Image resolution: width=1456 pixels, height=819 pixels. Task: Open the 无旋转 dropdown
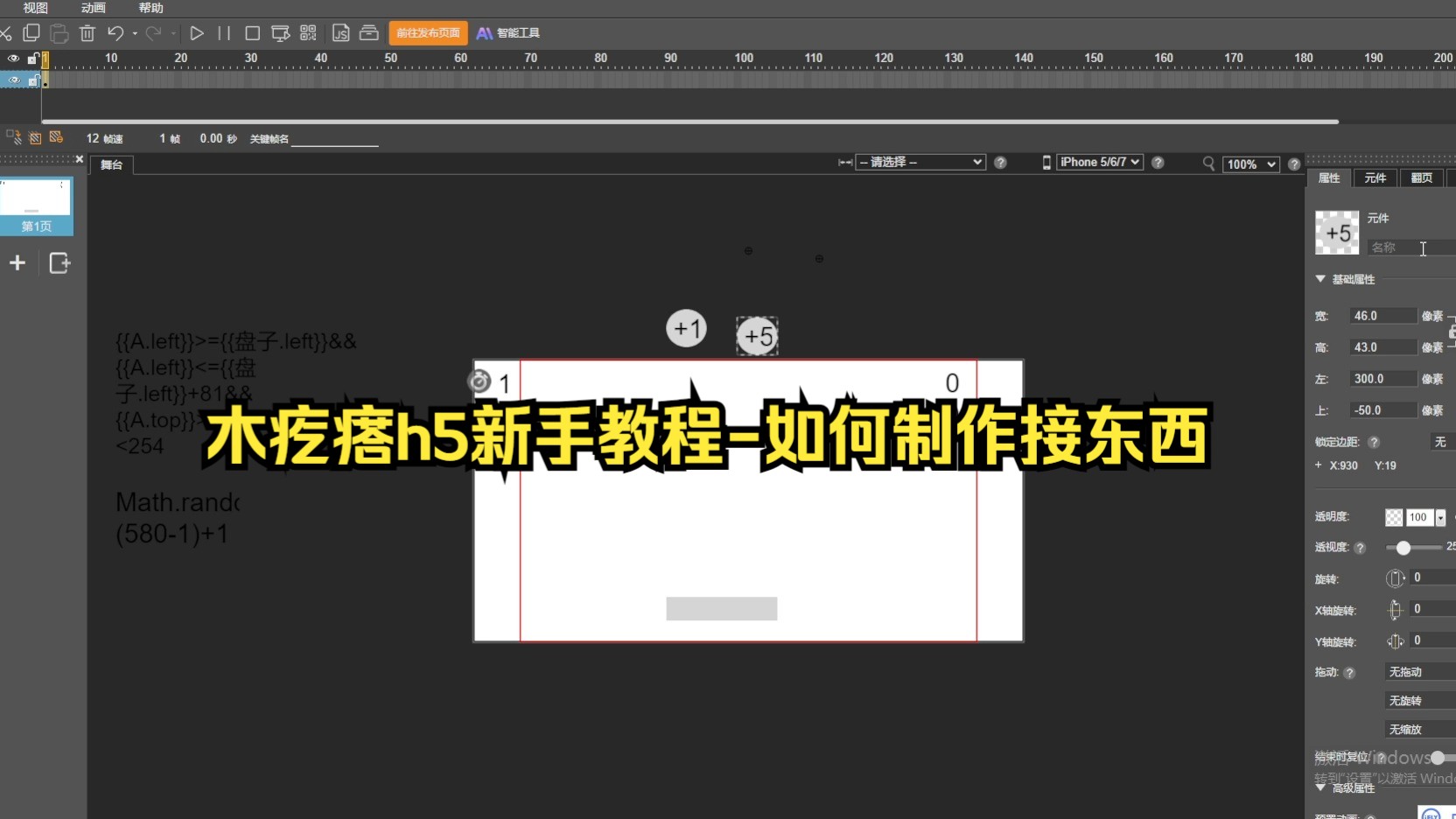[x=1420, y=701]
